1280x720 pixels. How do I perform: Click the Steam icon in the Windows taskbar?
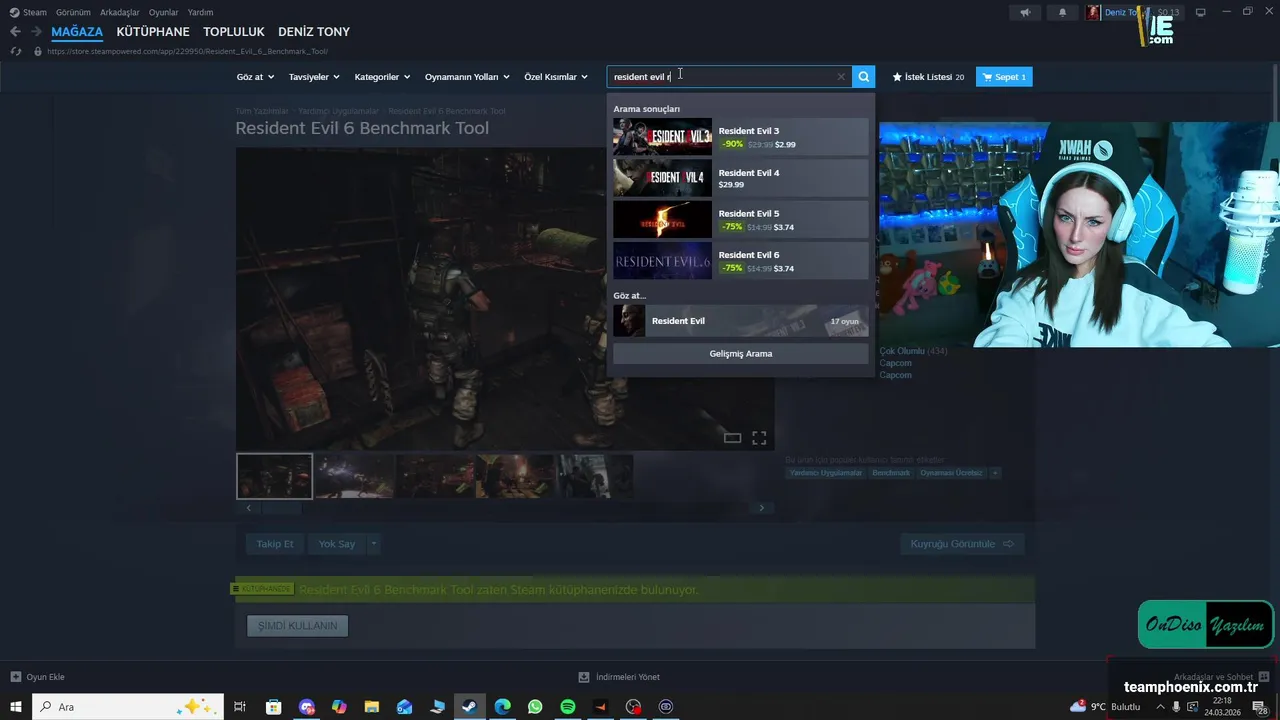coord(468,707)
